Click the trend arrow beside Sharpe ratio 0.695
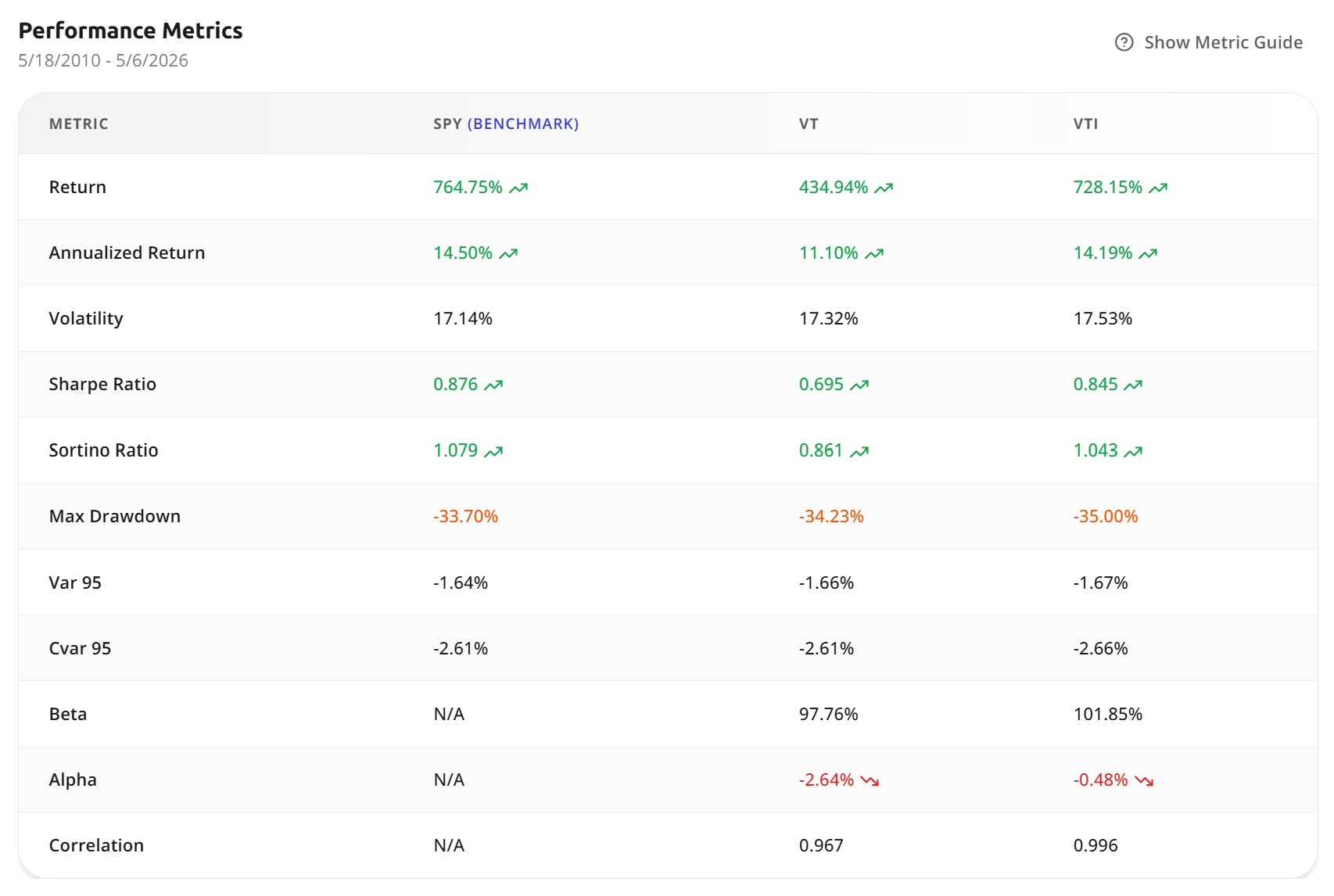Viewport: 1334px width, 896px height. tap(859, 385)
